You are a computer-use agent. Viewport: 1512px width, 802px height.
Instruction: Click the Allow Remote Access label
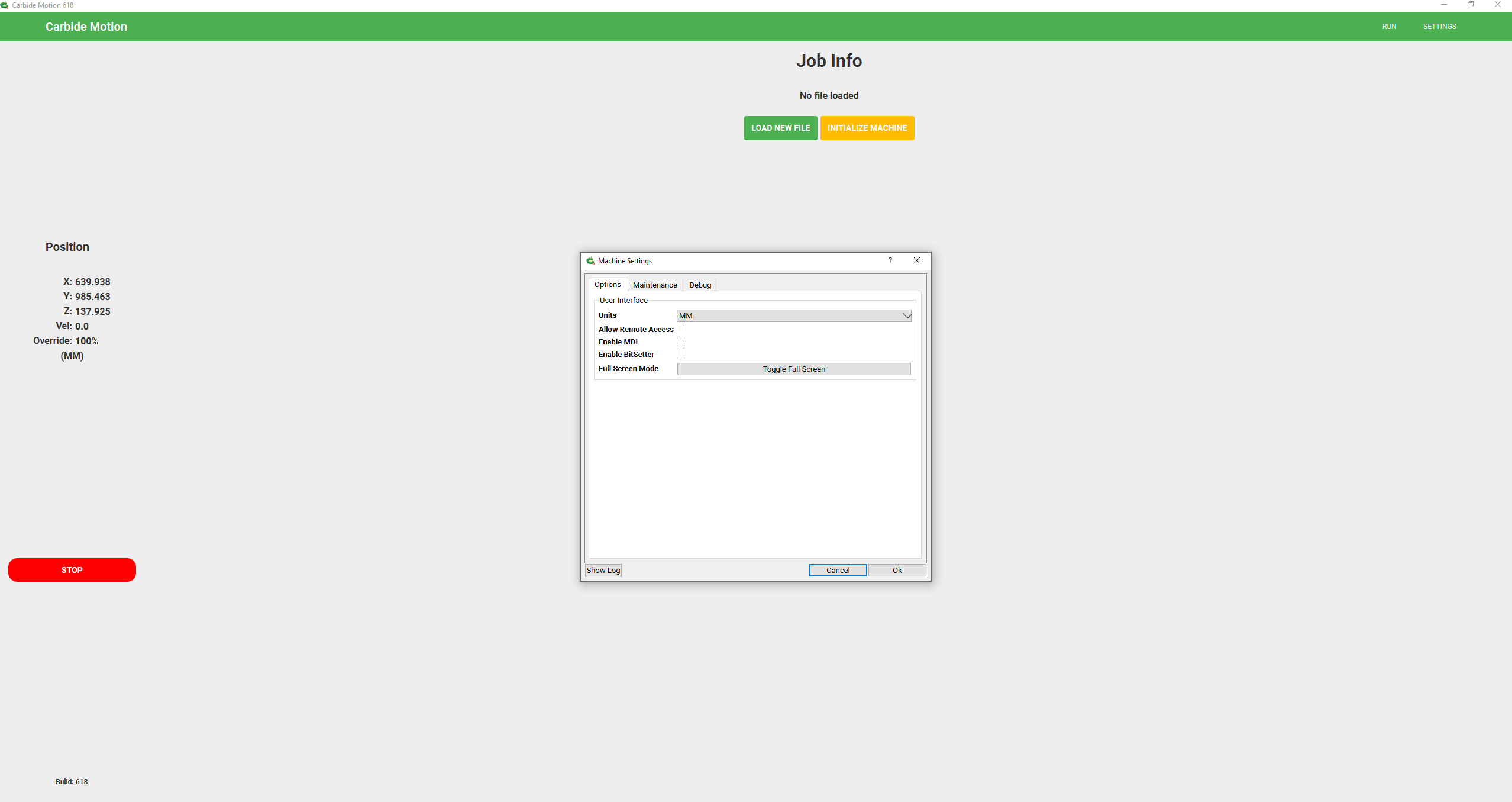[636, 329]
